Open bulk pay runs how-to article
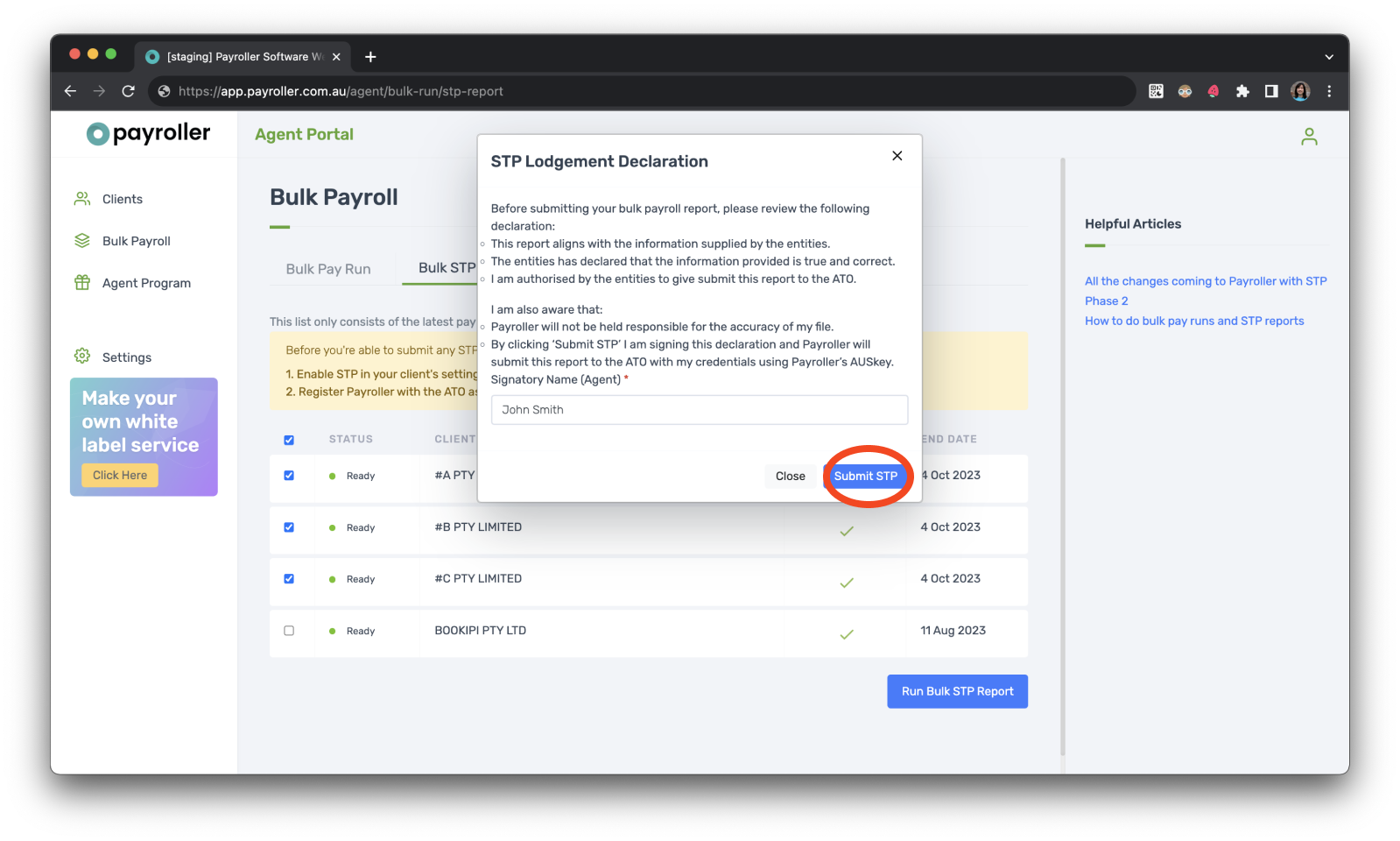The width and height of the screenshot is (1400, 841). pyautogui.click(x=1194, y=321)
